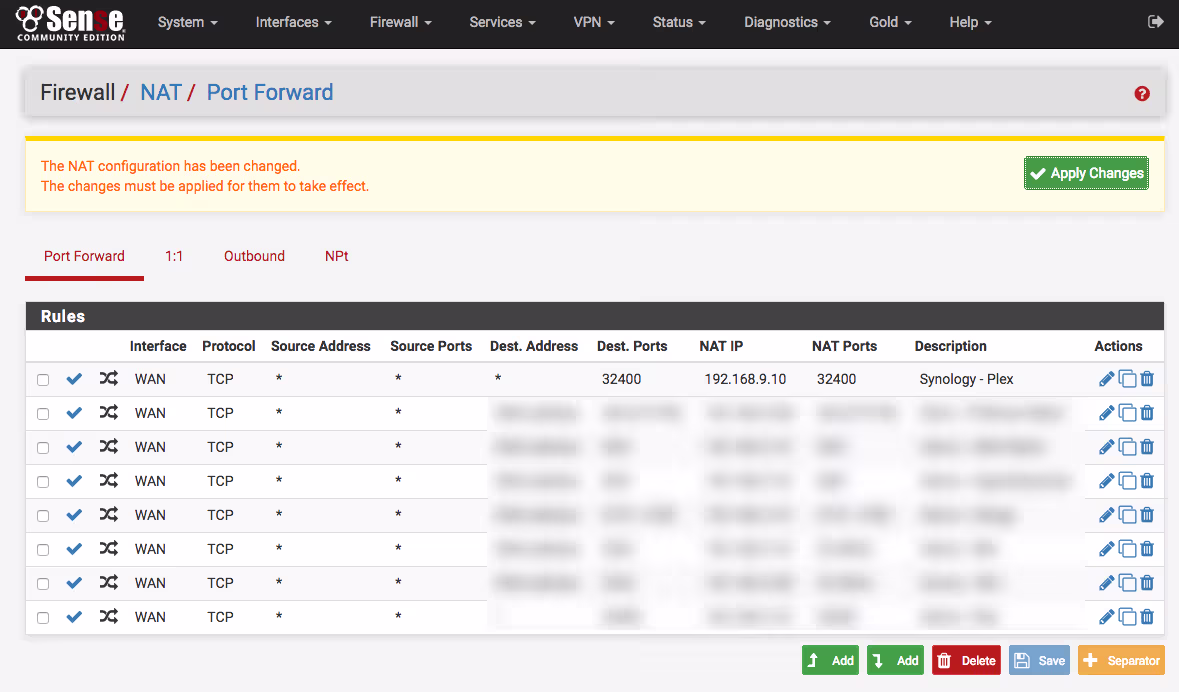Screen dimensions: 1179x692
Task: Click the pfSense logo
Action: tap(70, 22)
